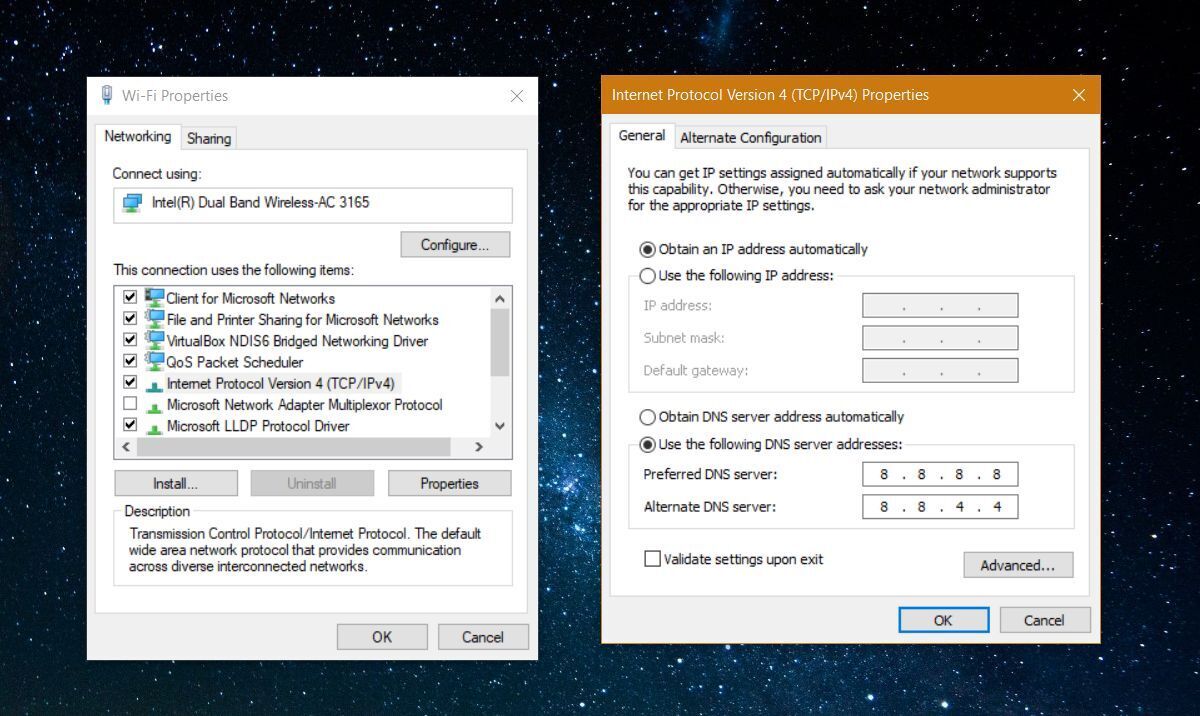The width and height of the screenshot is (1200, 716).
Task: Click the Configure adapter button
Action: [x=455, y=245]
